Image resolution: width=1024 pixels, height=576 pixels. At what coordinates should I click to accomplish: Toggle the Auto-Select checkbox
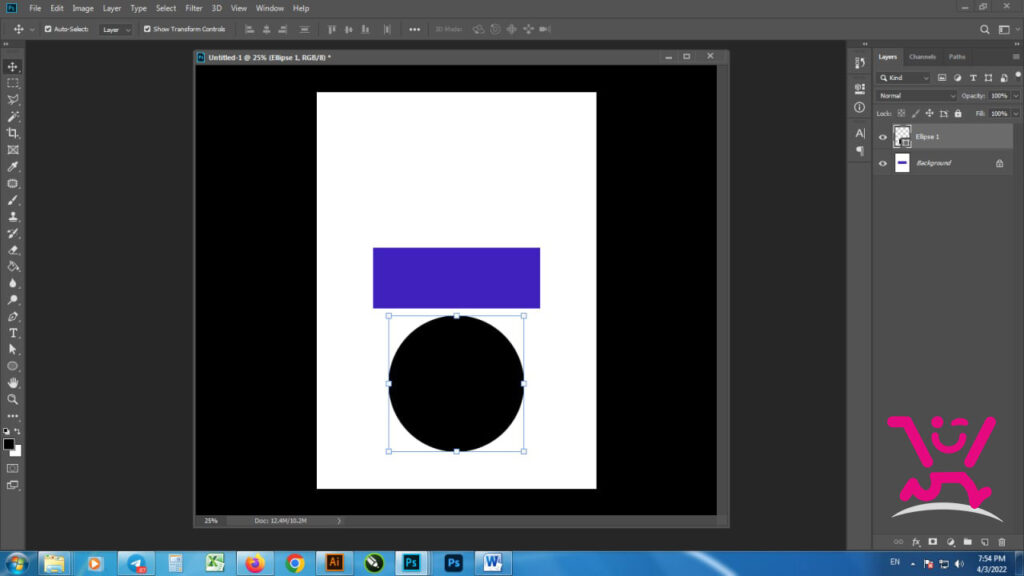coord(48,29)
